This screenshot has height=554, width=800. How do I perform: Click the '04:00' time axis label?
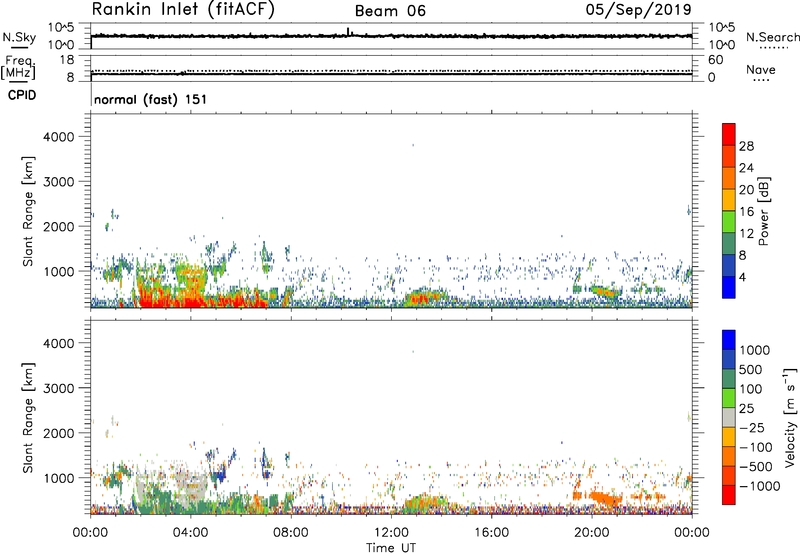point(190,533)
